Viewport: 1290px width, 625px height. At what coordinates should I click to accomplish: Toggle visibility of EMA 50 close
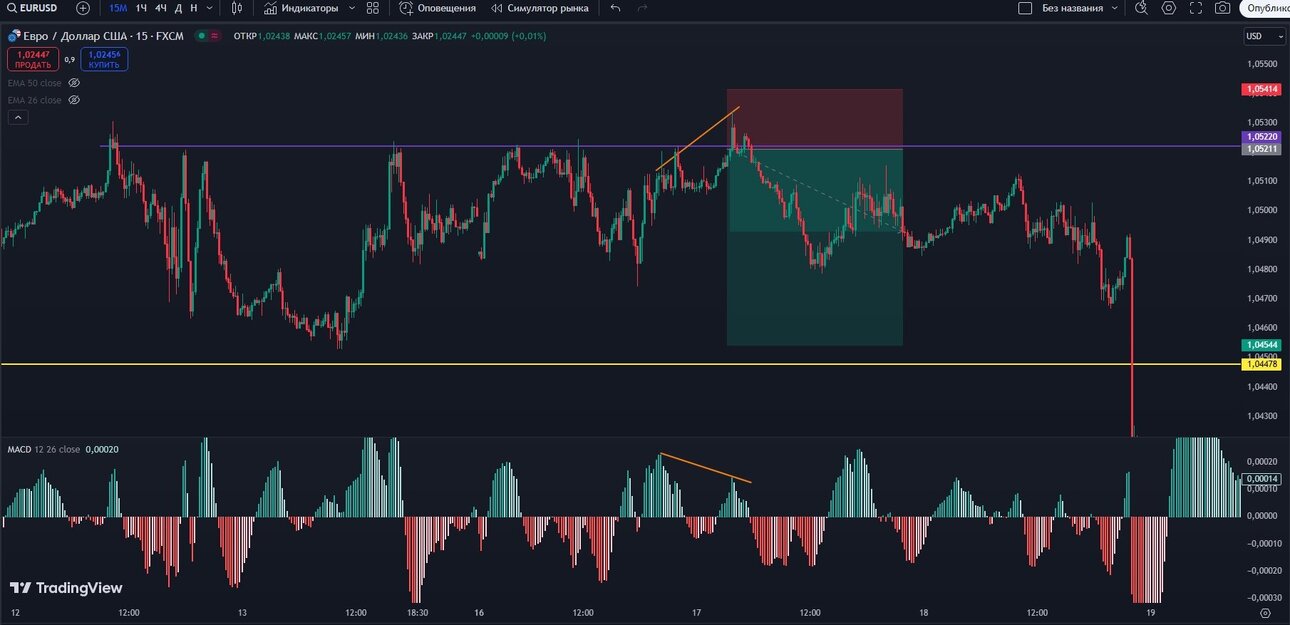[74, 83]
